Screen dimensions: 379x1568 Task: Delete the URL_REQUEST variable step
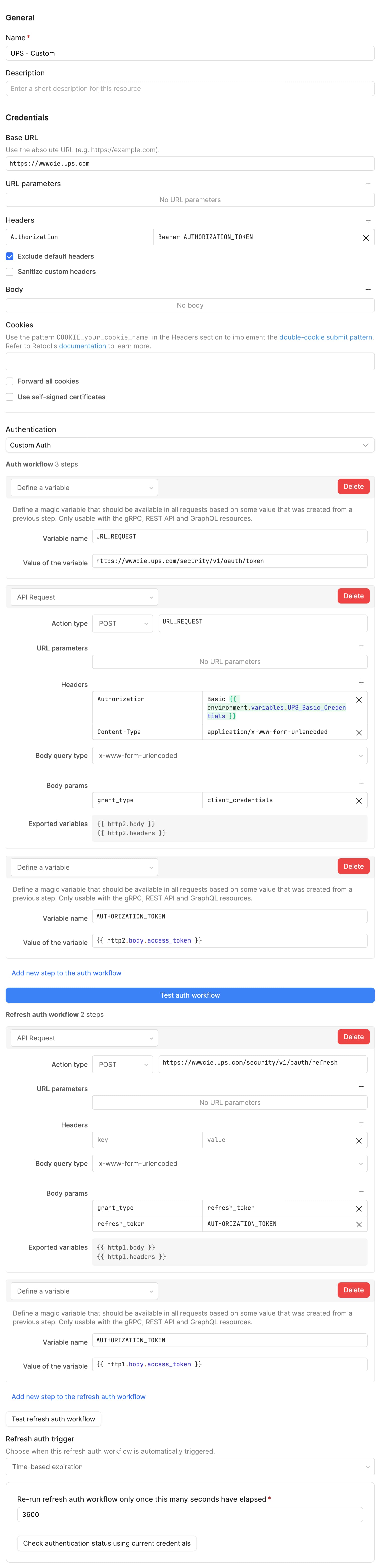[x=353, y=486]
